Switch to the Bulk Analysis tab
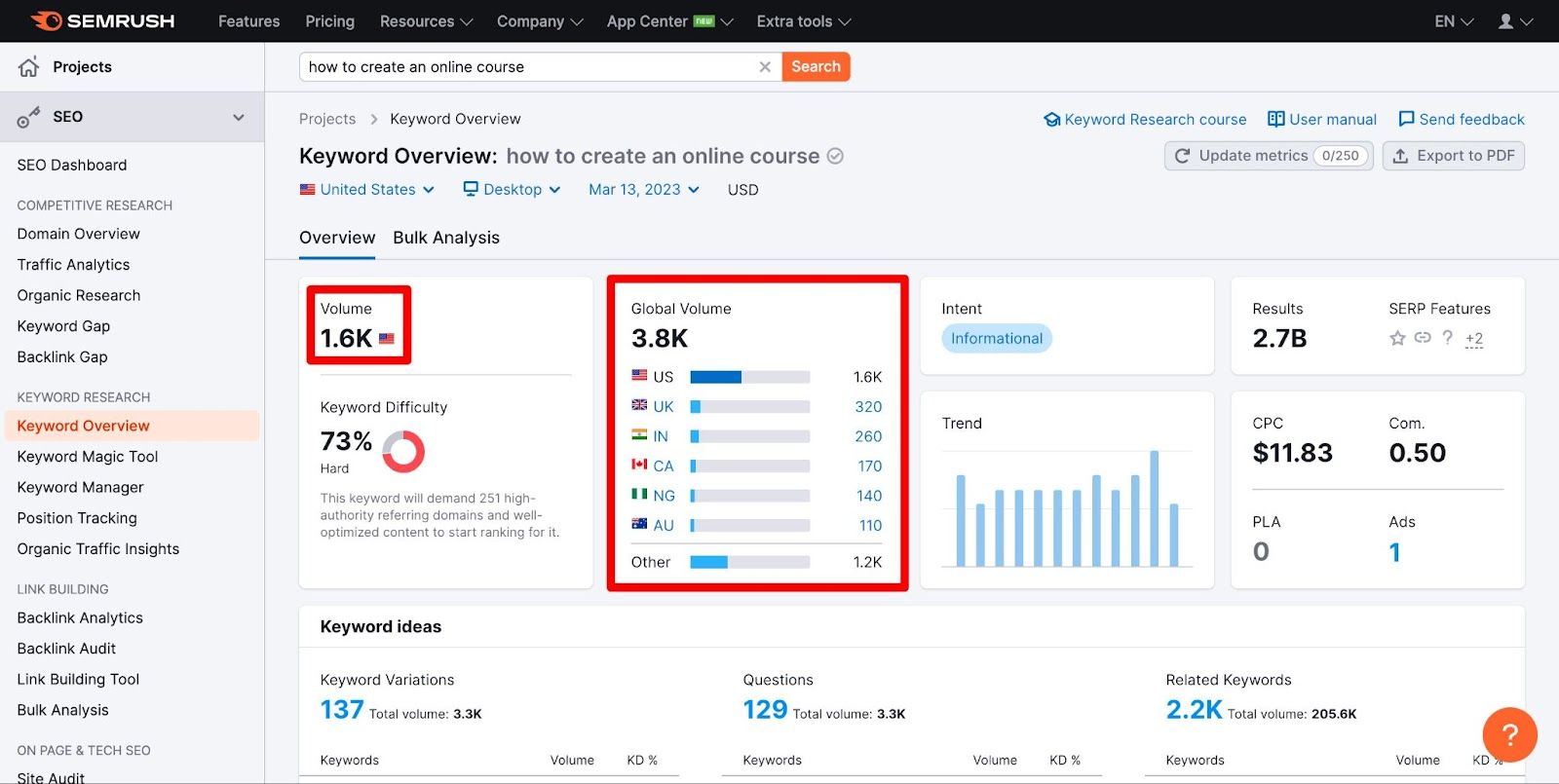 446,238
